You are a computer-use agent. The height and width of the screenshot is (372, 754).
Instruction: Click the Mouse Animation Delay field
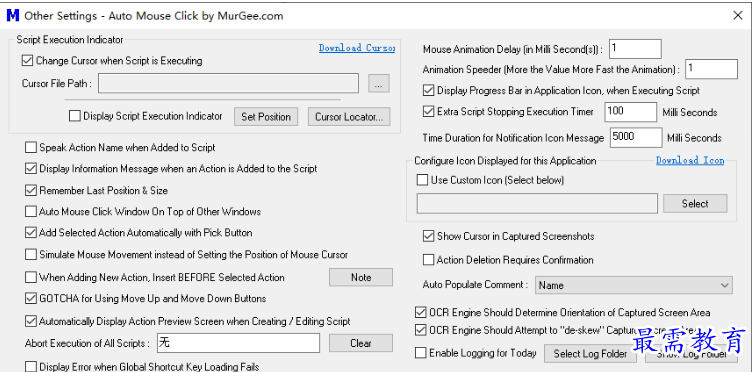click(x=635, y=49)
